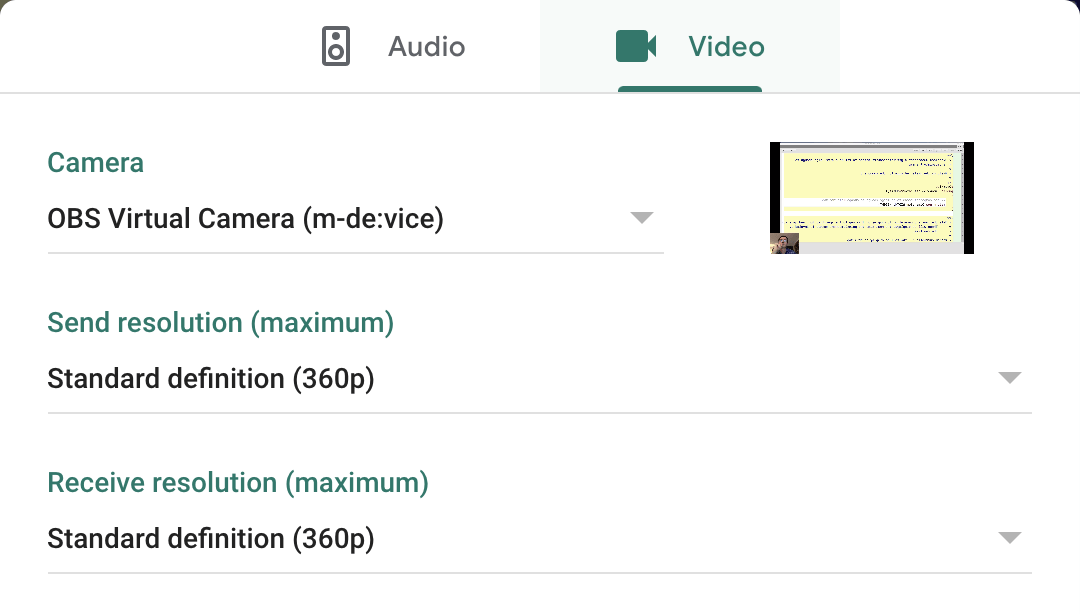Click the camera preview thumbnail
1080x614 pixels.
tap(872, 198)
